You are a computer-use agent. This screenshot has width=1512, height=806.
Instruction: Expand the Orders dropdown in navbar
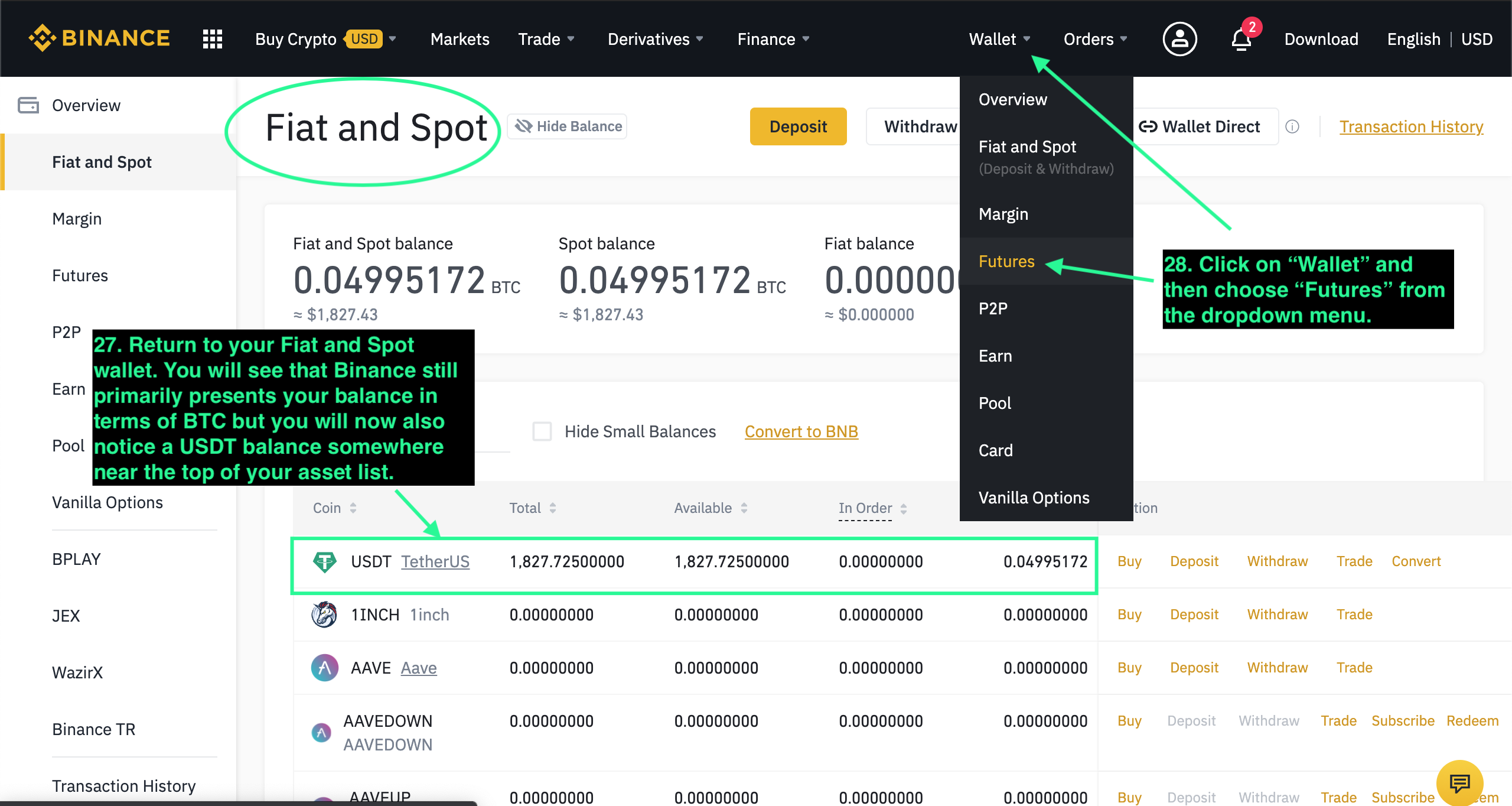tap(1096, 39)
